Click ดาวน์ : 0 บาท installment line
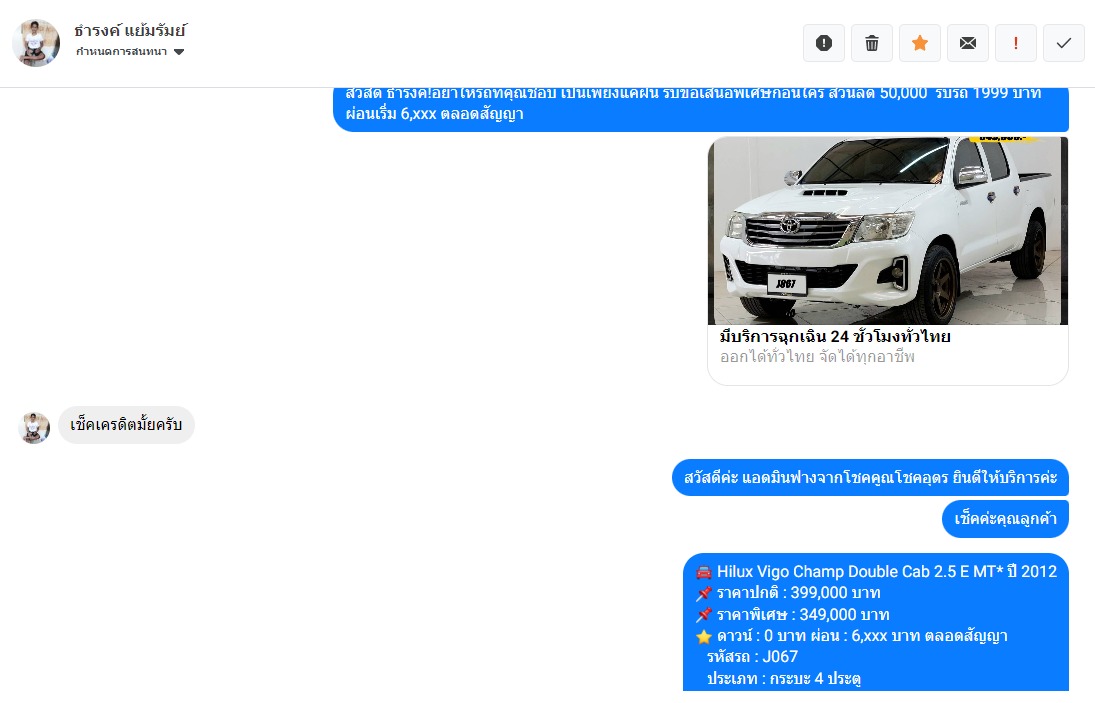The height and width of the screenshot is (703, 1095). [852, 636]
